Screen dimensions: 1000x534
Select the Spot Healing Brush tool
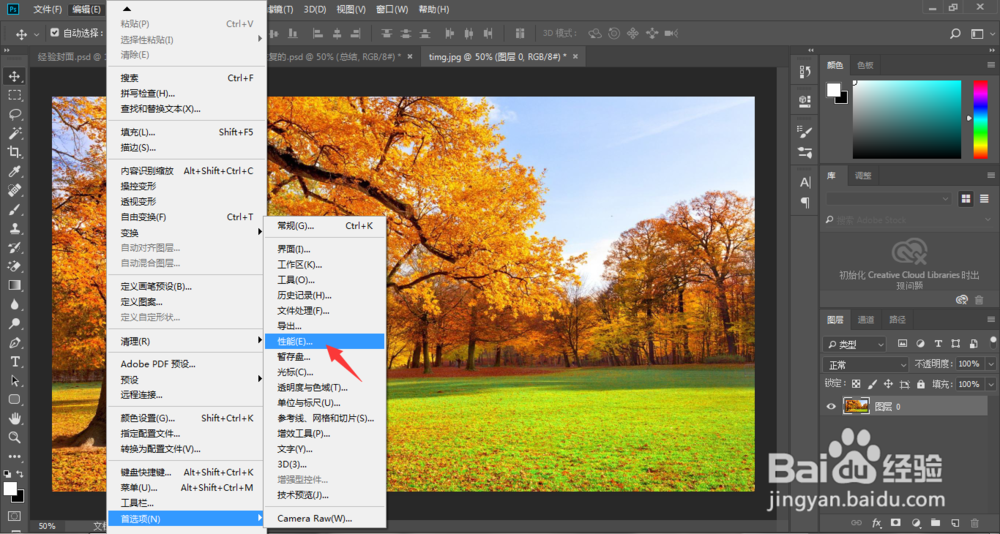point(15,190)
